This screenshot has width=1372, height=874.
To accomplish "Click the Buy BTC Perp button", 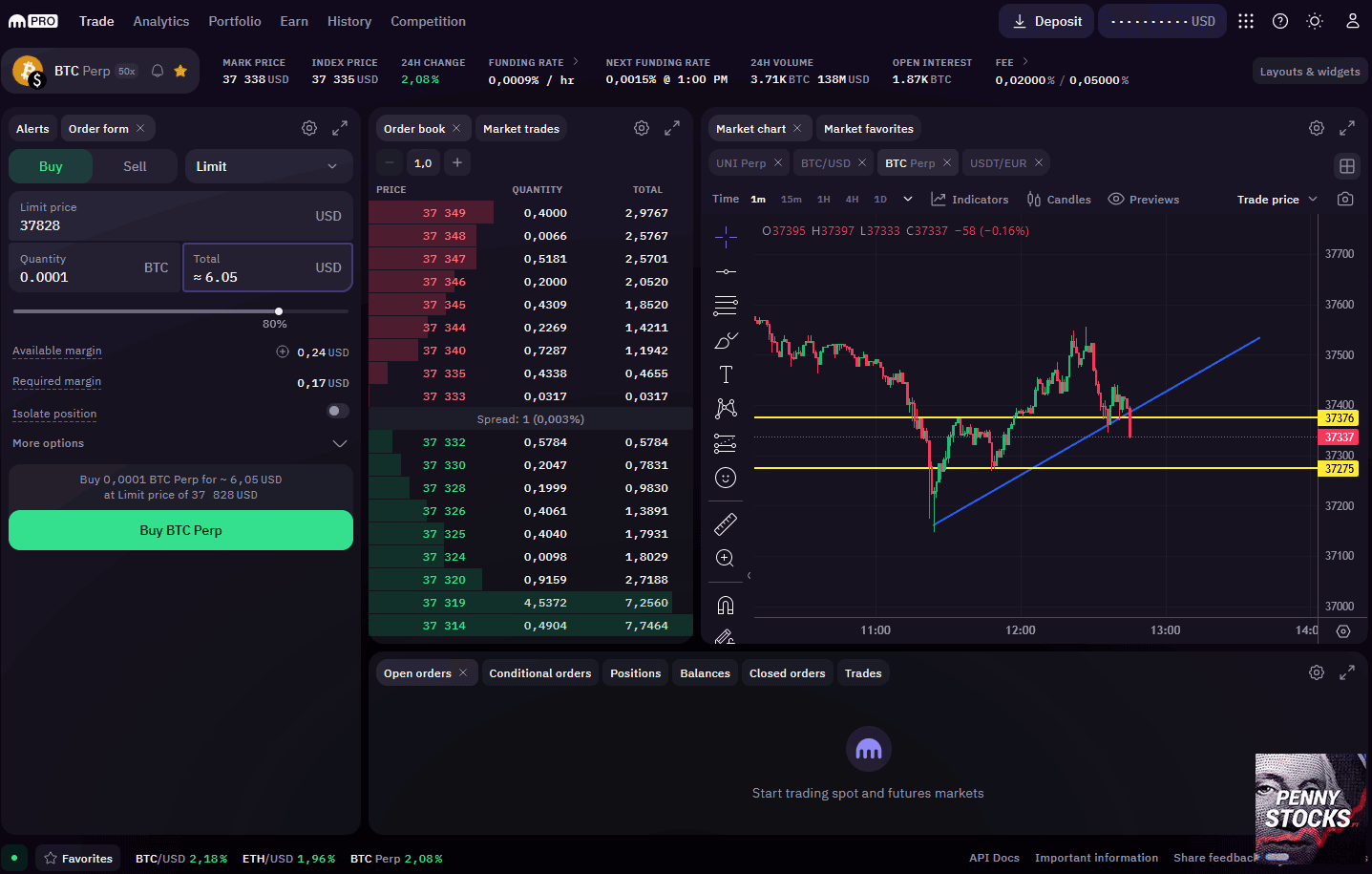I will tap(180, 530).
